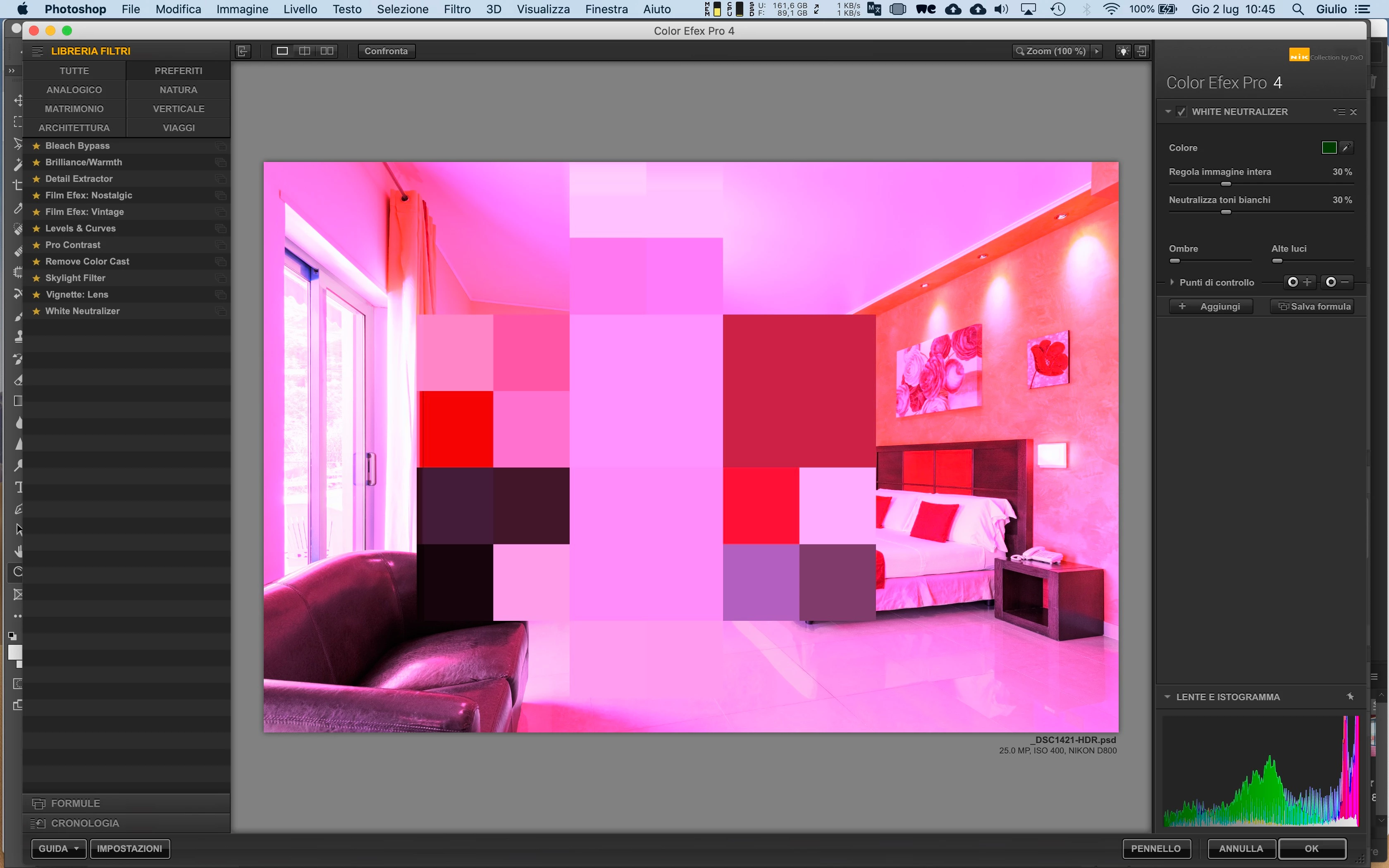Image resolution: width=1389 pixels, height=868 pixels.
Task: Toggle favorite star for Skylight Filter
Action: (36, 278)
